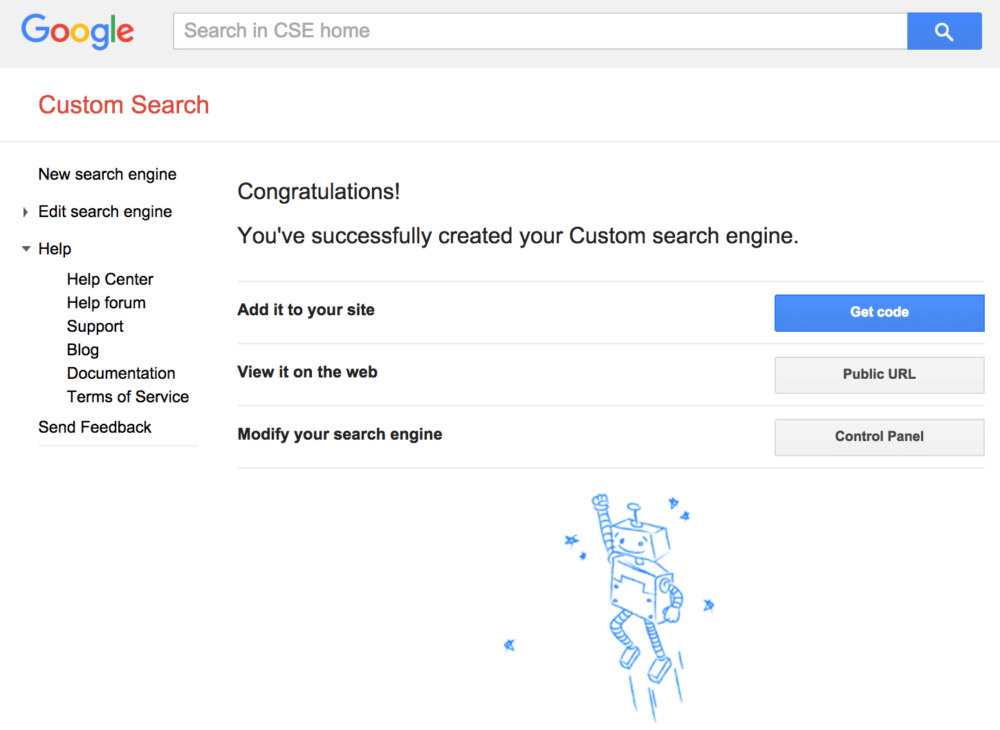Click the Custom Search heading
This screenshot has height=730, width=1000.
click(123, 104)
